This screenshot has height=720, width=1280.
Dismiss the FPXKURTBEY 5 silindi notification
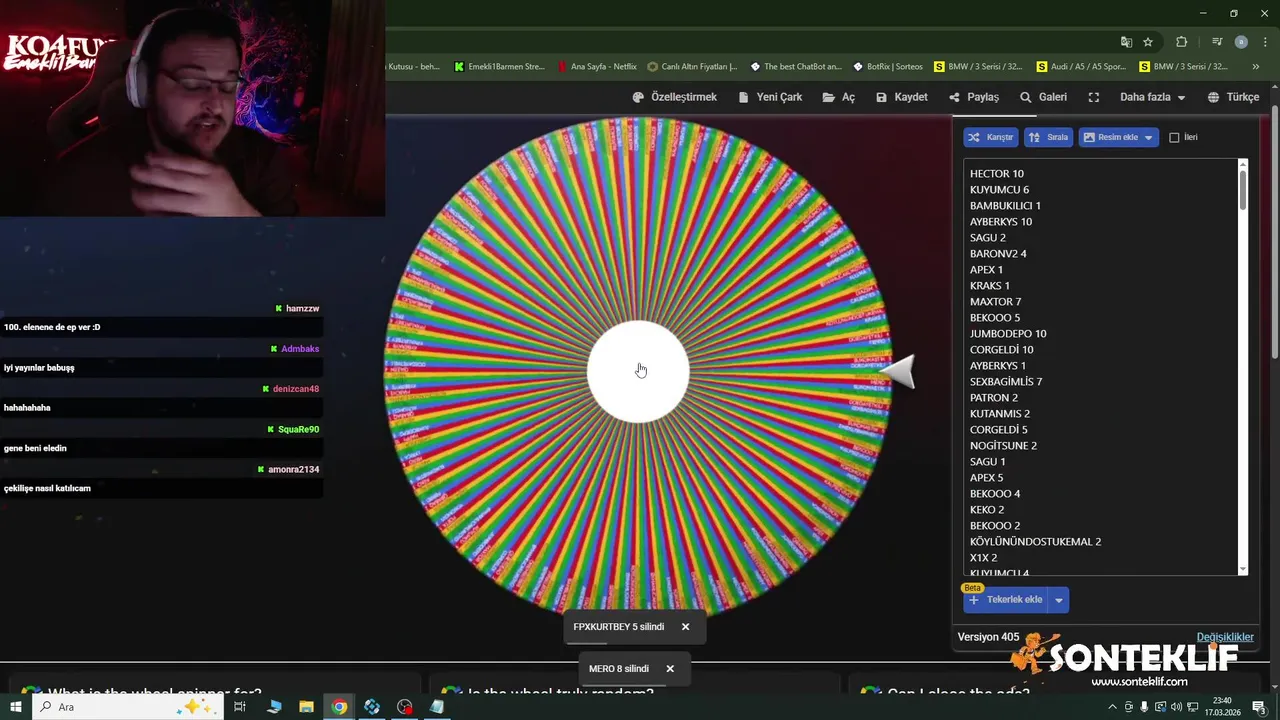pyautogui.click(x=685, y=627)
